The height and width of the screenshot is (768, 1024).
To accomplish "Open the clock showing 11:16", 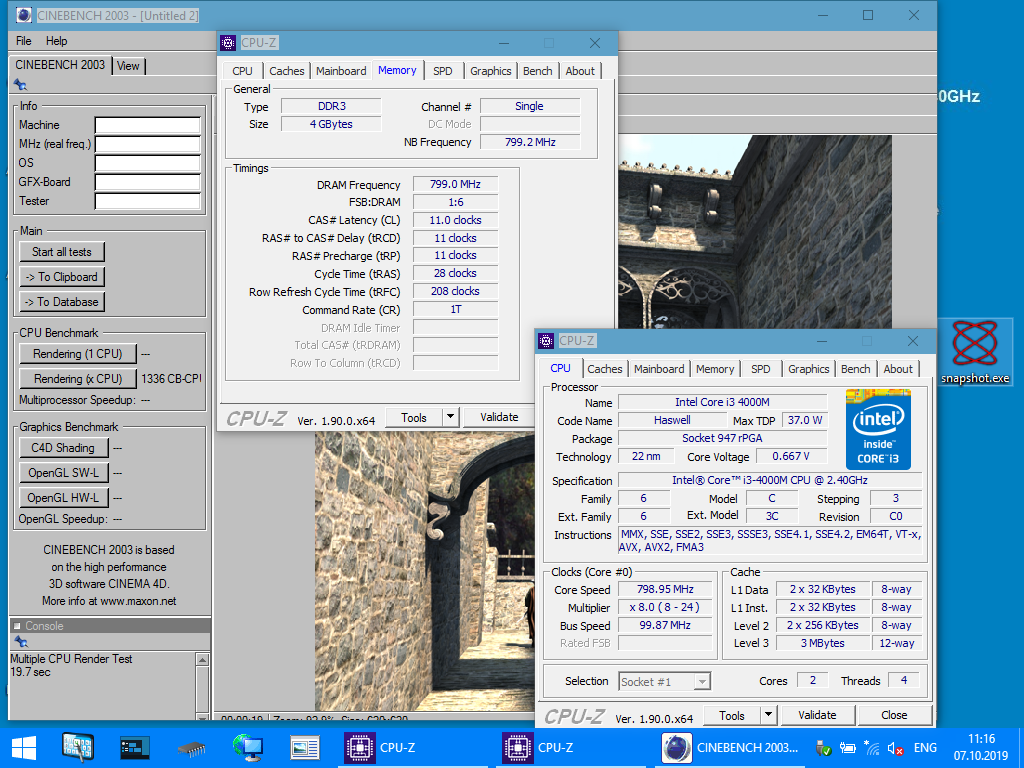I will click(981, 748).
